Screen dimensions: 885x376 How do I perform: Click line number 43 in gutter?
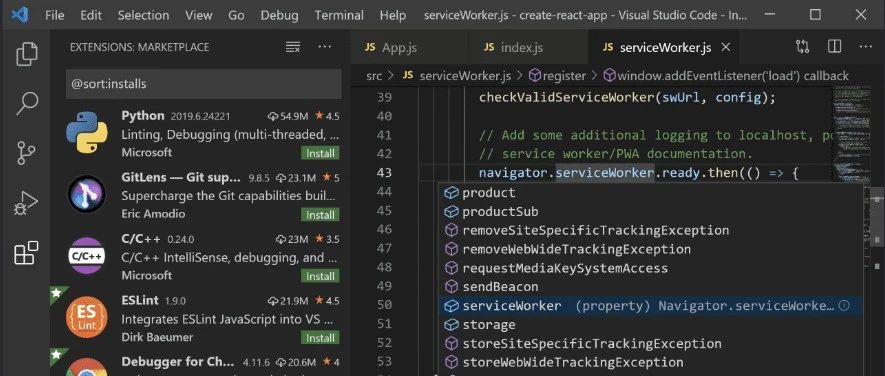pos(384,173)
